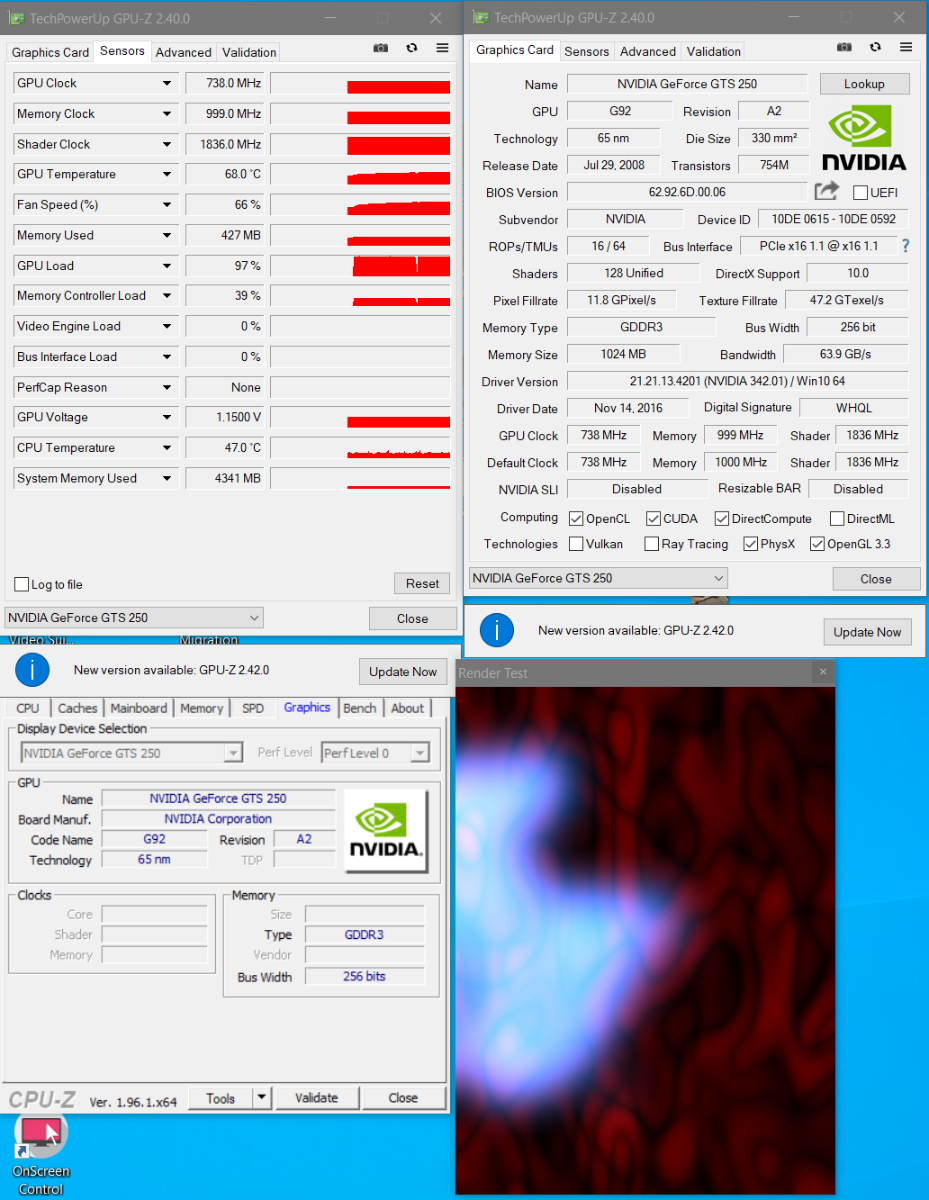
Task: Open Display Device Selection dropdown in CPU-Z
Action: (x=131, y=753)
